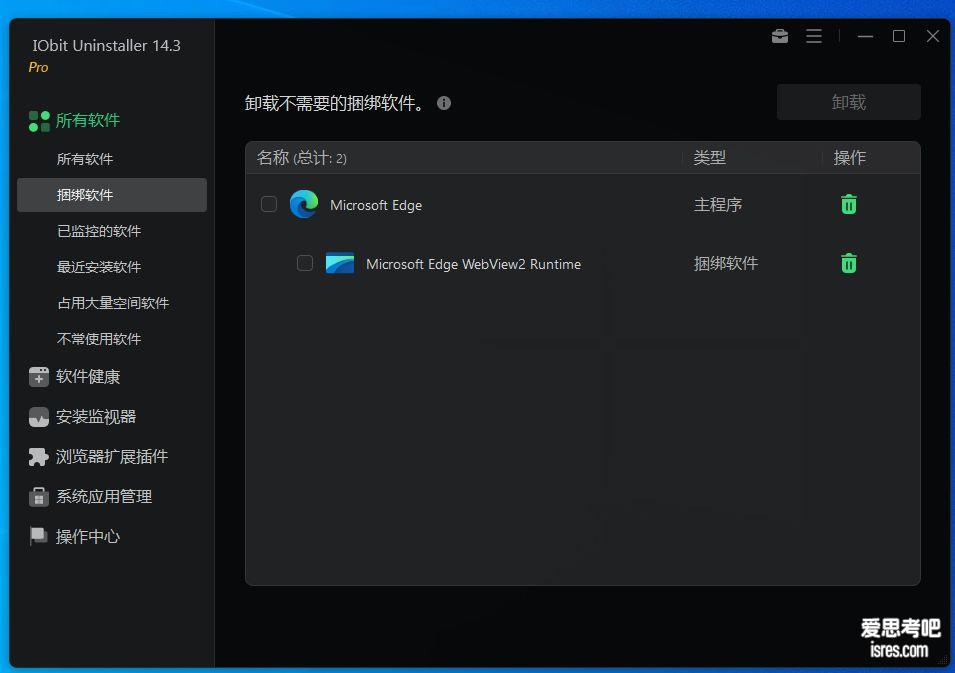
Task: Click the WebView2 Runtime app icon
Action: pyautogui.click(x=340, y=263)
